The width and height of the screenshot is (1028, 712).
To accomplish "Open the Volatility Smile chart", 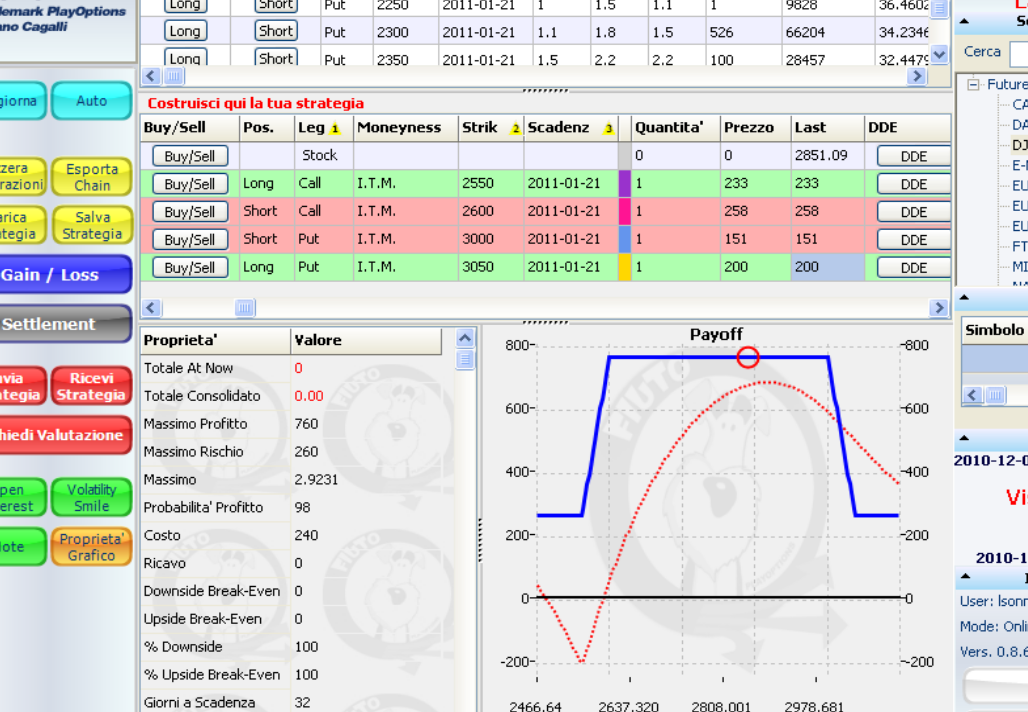I will coord(92,498).
